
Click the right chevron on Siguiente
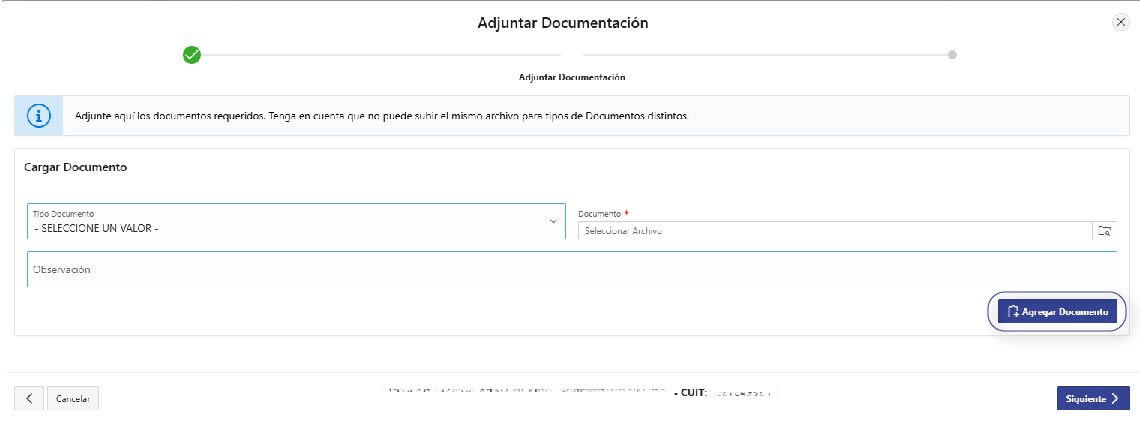[1114, 399]
